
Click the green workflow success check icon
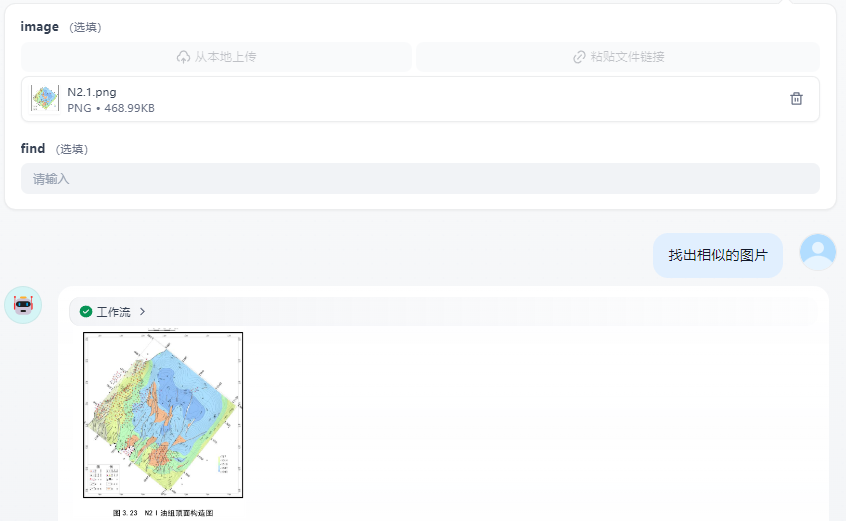coord(86,312)
